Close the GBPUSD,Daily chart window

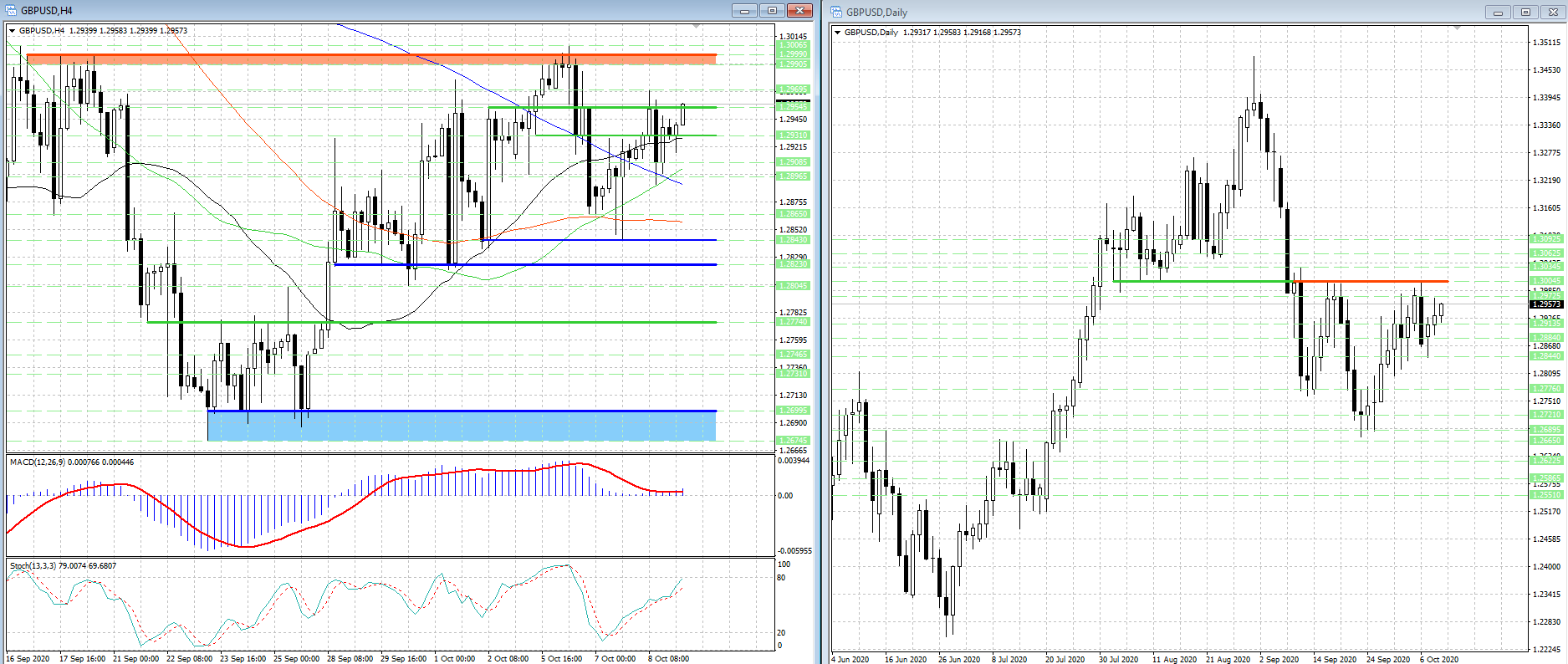1553,13
